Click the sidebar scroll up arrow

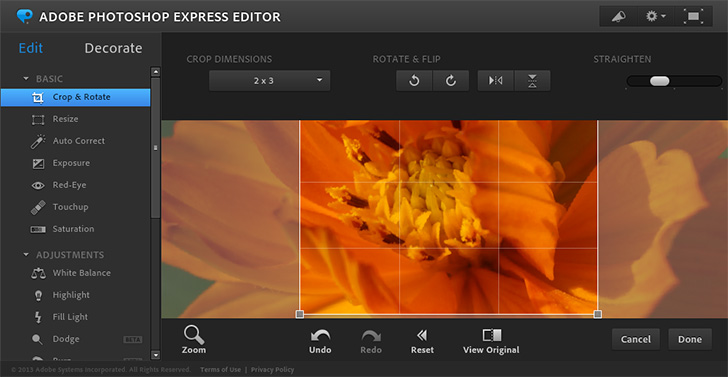156,72
